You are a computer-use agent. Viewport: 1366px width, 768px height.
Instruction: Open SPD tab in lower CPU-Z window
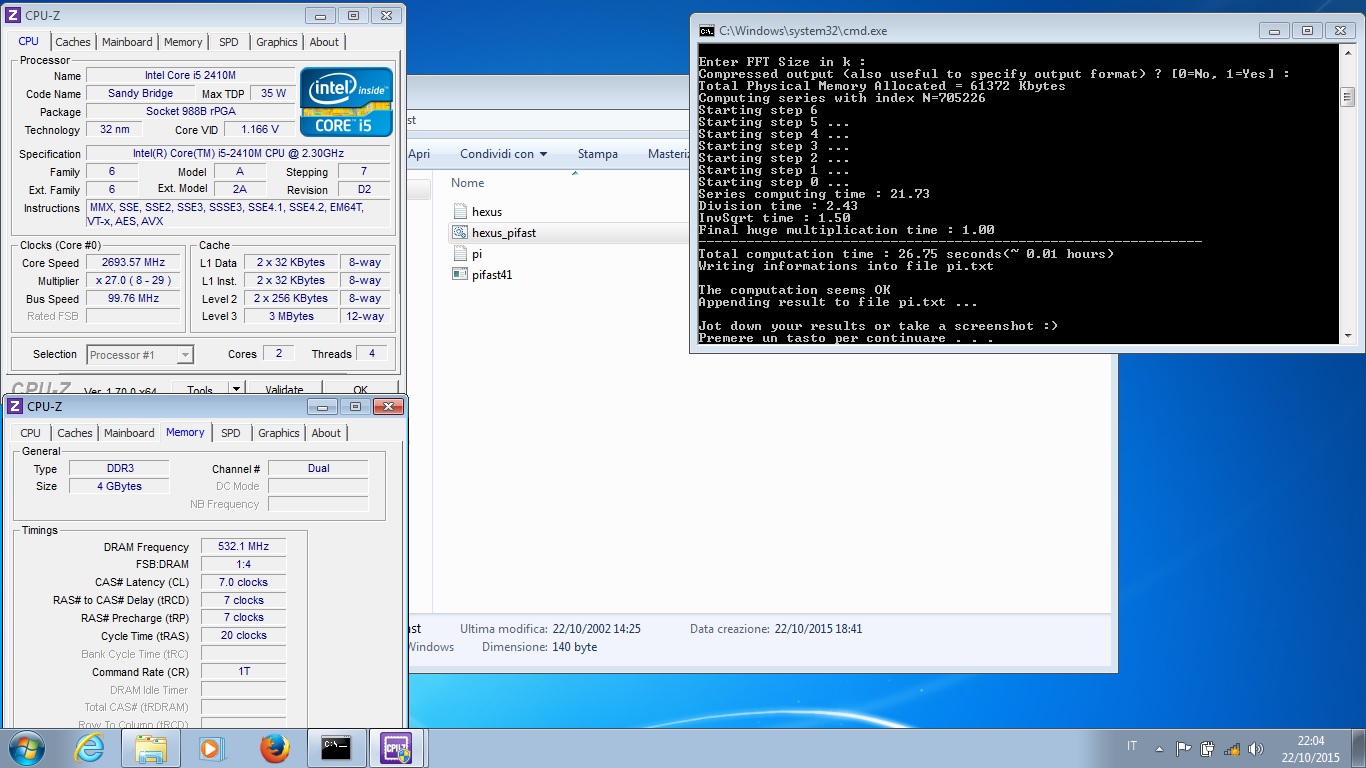pyautogui.click(x=231, y=433)
